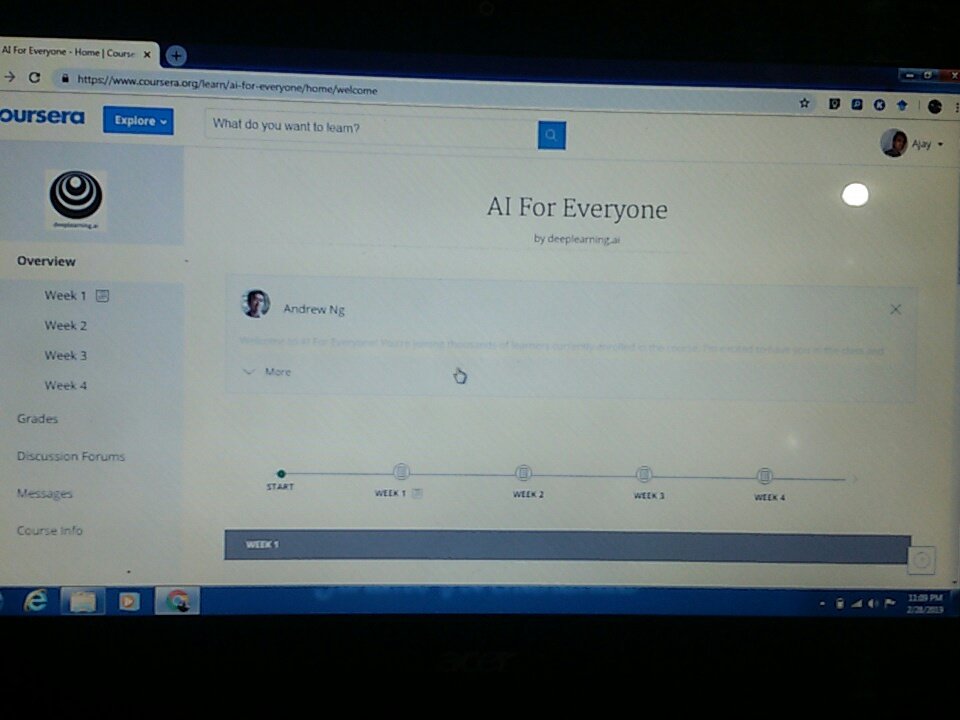Open the media player taskbar icon
The width and height of the screenshot is (960, 720).
pos(129,602)
